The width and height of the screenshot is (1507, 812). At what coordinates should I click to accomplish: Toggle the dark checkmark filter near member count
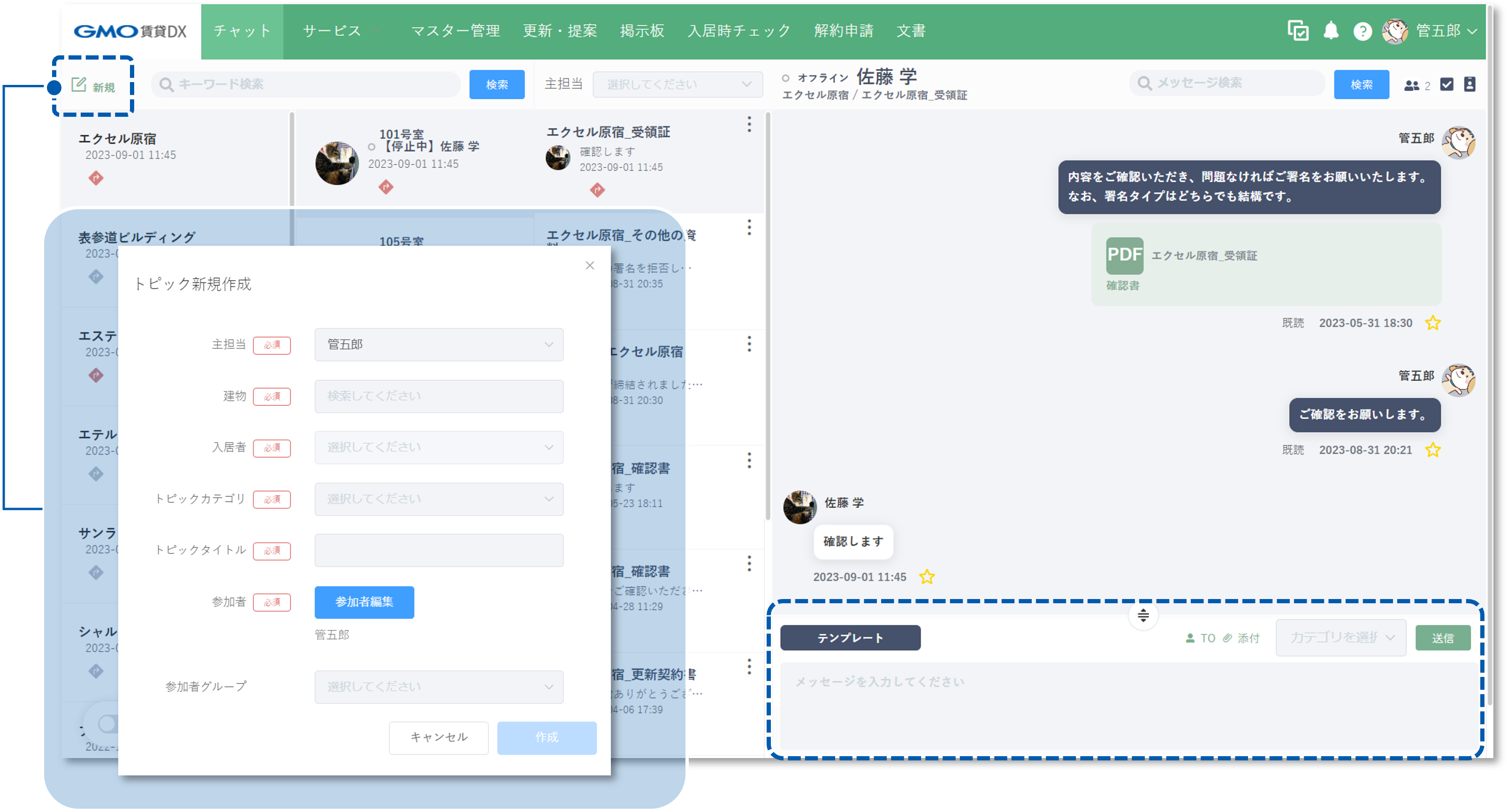[x=1447, y=84]
